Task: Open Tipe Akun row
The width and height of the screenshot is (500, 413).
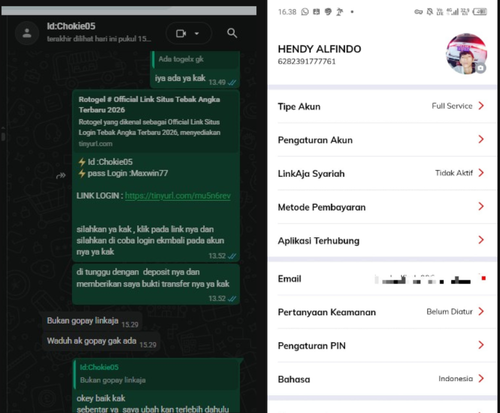Action: tap(382, 106)
